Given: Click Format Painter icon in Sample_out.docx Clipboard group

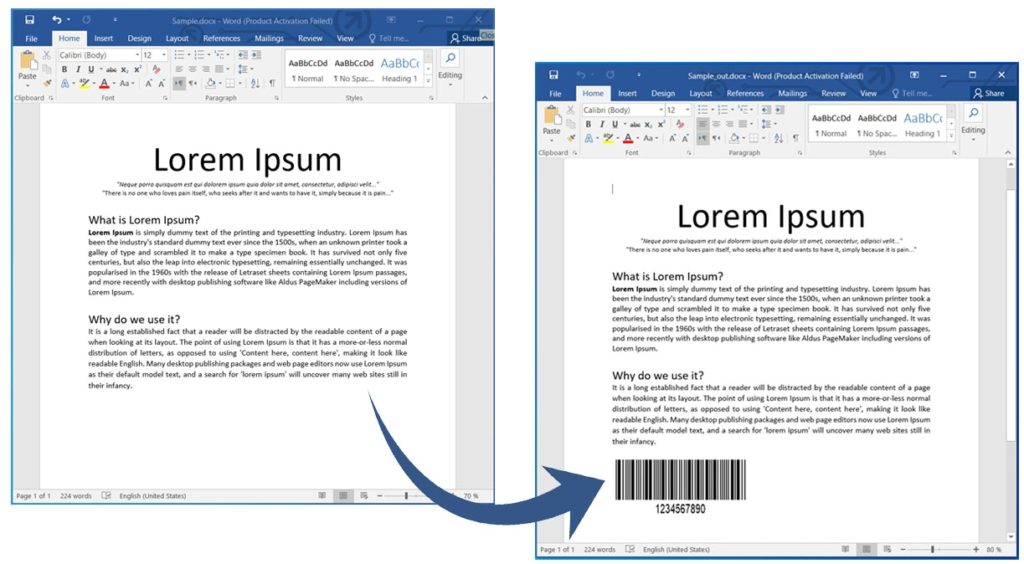Looking at the screenshot, I should tap(571, 138).
